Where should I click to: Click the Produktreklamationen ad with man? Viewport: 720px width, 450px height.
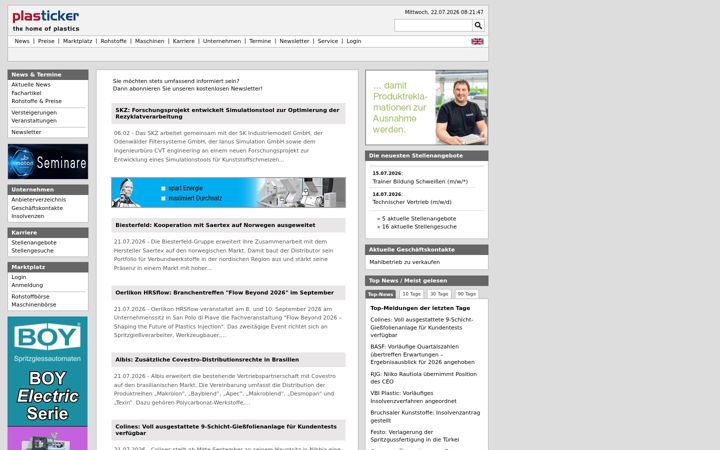427,107
